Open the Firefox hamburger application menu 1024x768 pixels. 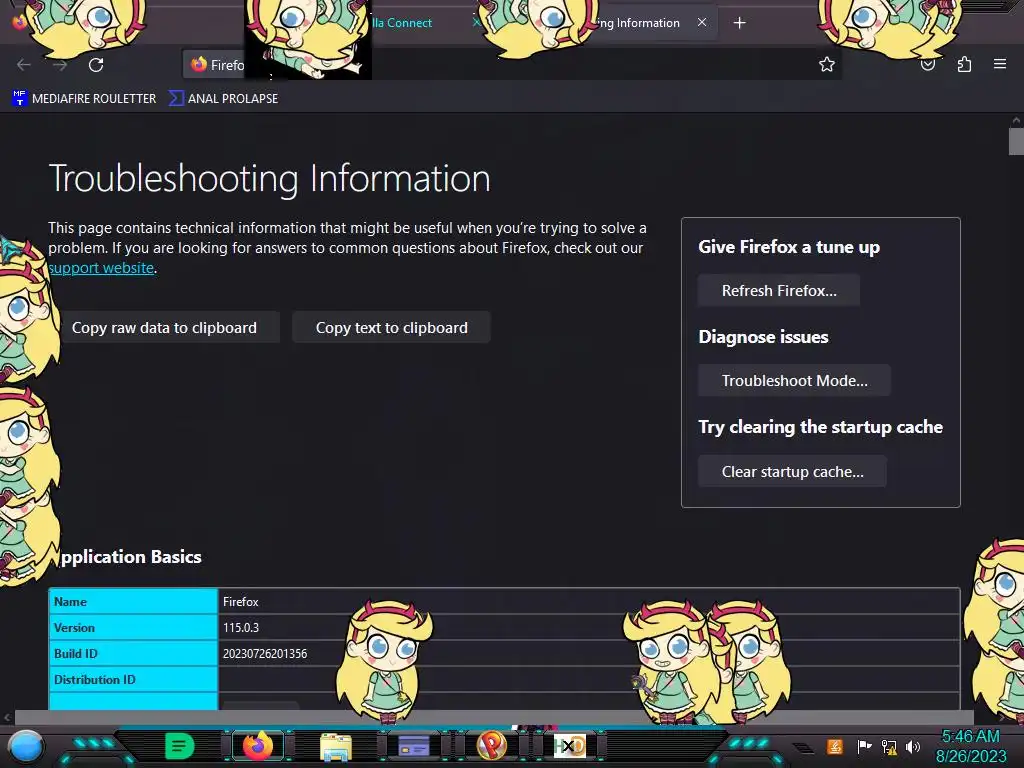pyautogui.click(x=1000, y=64)
